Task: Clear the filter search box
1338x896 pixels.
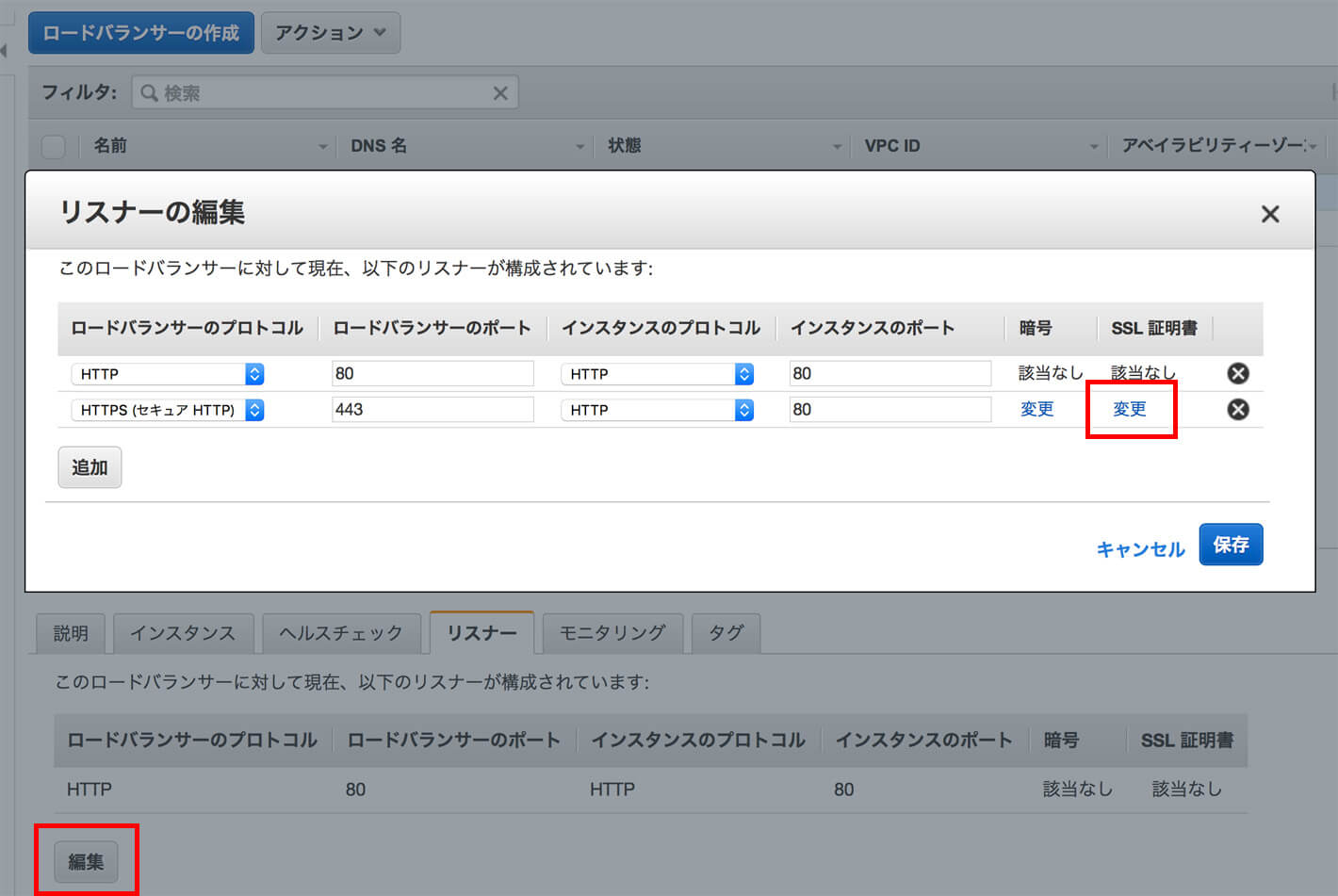Action: point(500,92)
